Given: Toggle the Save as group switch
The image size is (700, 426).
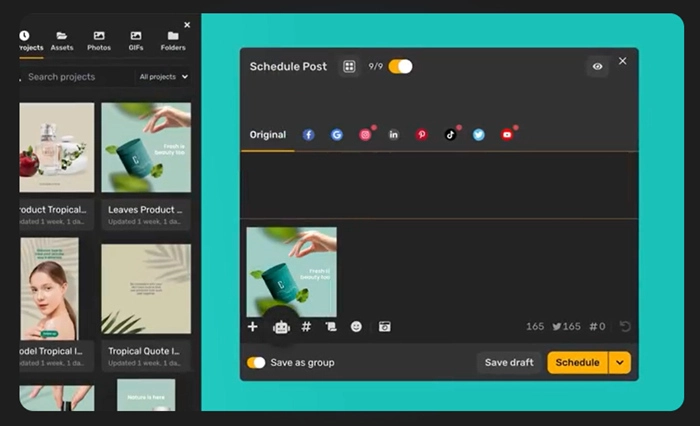Looking at the screenshot, I should click(257, 362).
